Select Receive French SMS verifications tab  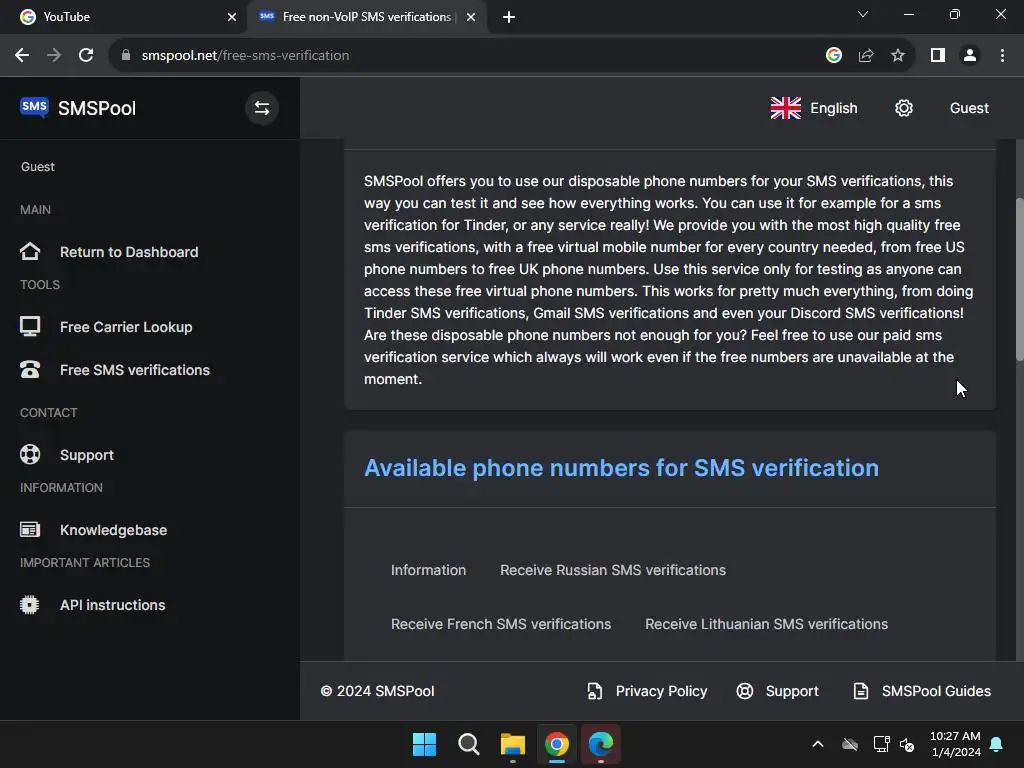point(501,624)
